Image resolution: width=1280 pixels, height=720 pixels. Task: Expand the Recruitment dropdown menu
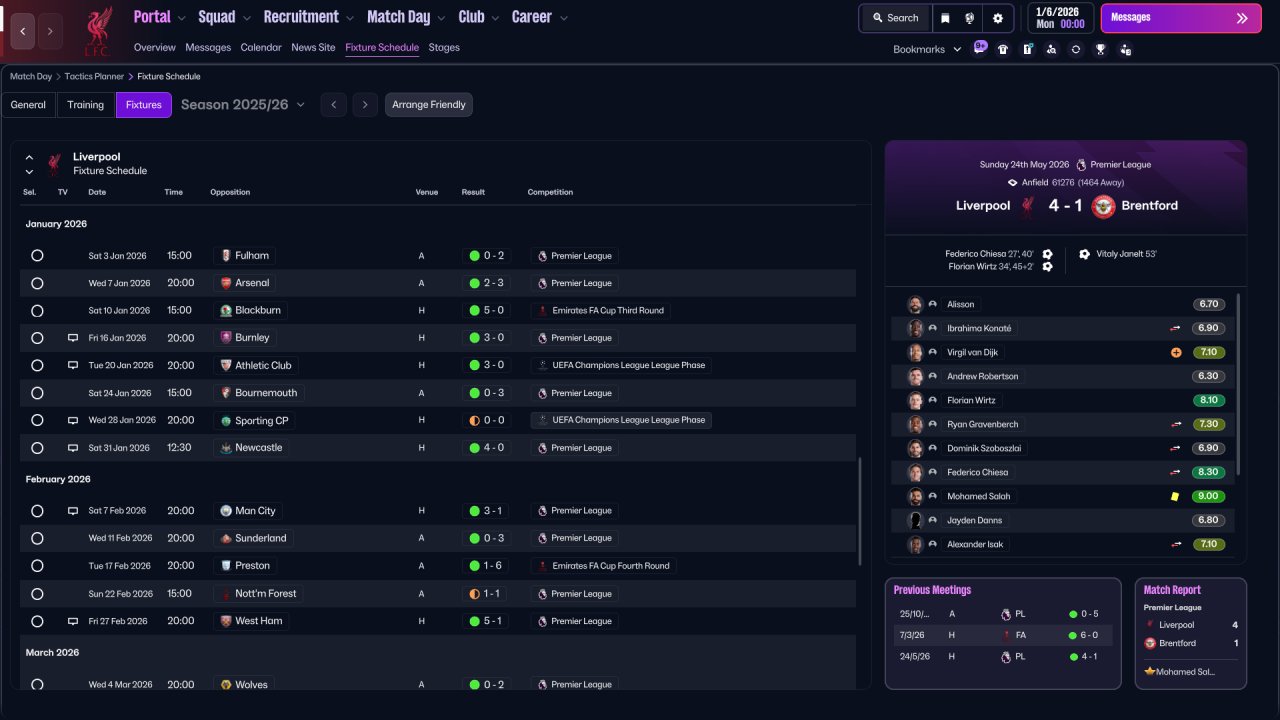click(x=309, y=17)
